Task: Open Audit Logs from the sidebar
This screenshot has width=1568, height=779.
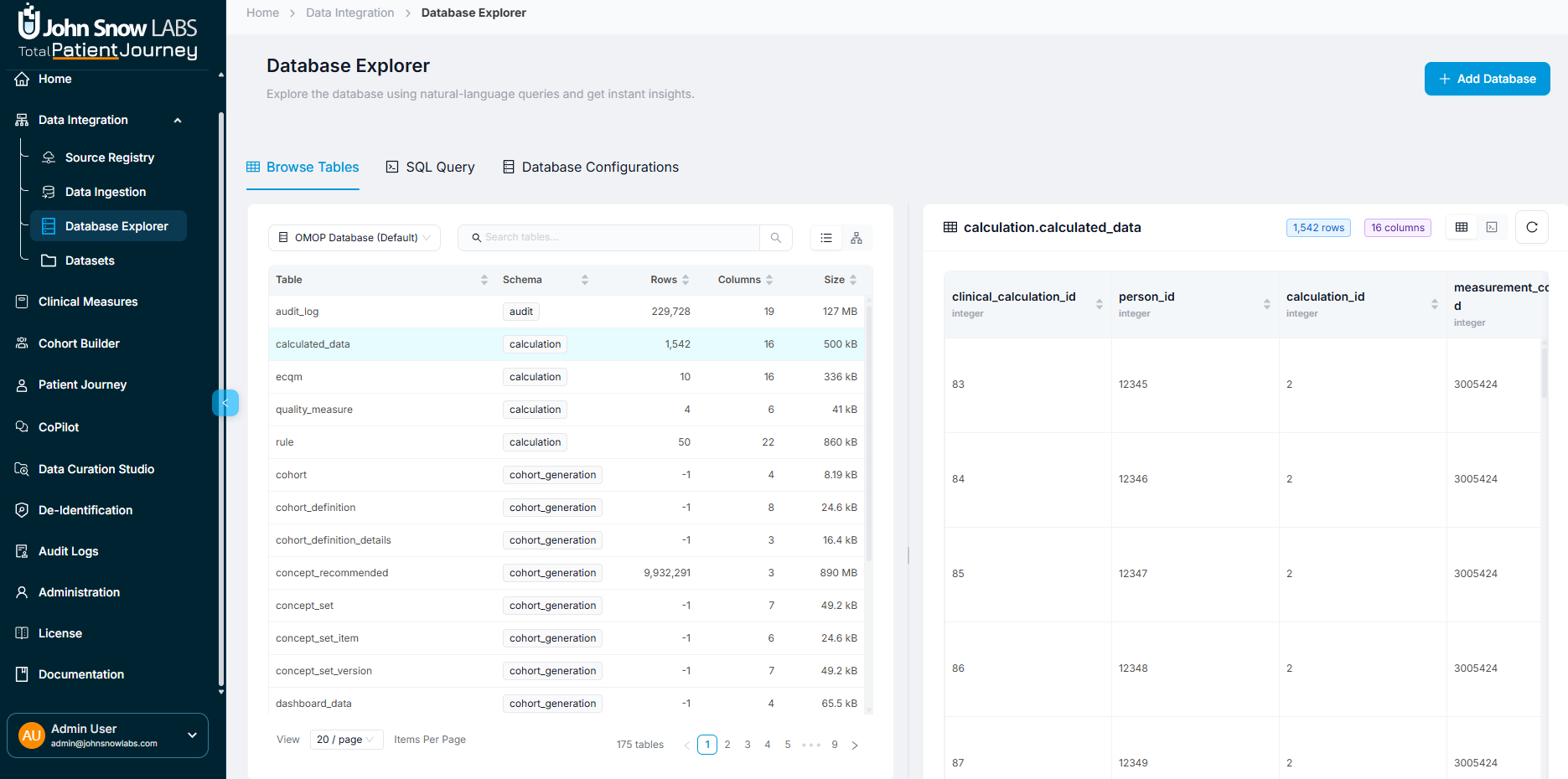Action: click(x=67, y=551)
